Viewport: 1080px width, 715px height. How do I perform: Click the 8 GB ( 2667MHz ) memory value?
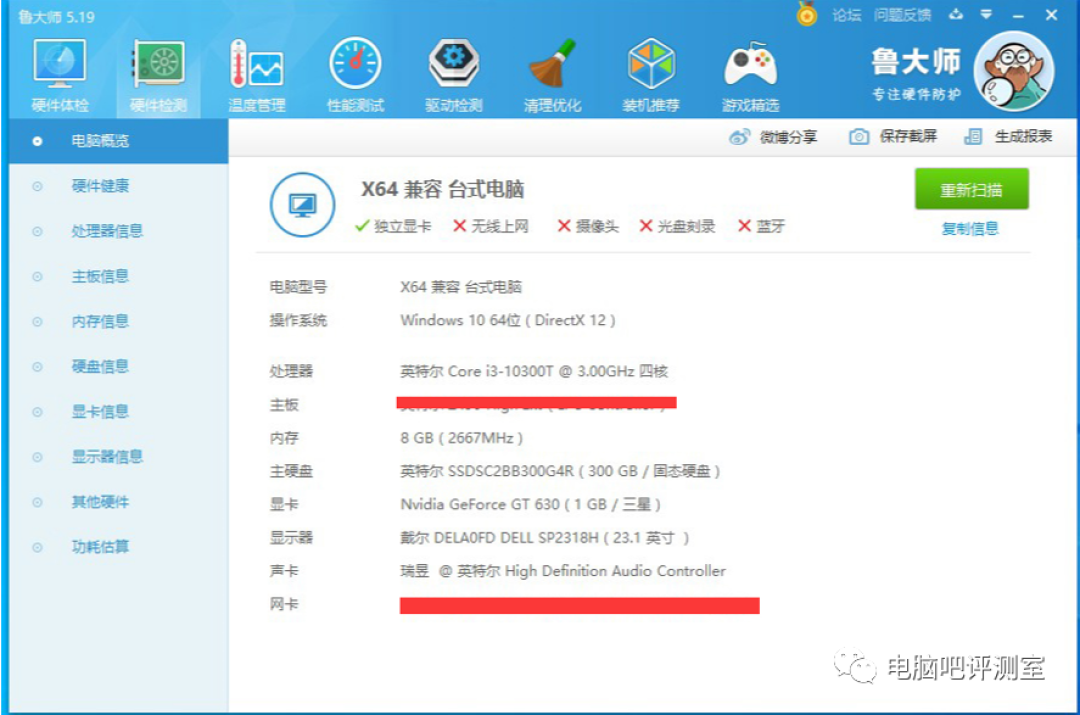tap(461, 438)
